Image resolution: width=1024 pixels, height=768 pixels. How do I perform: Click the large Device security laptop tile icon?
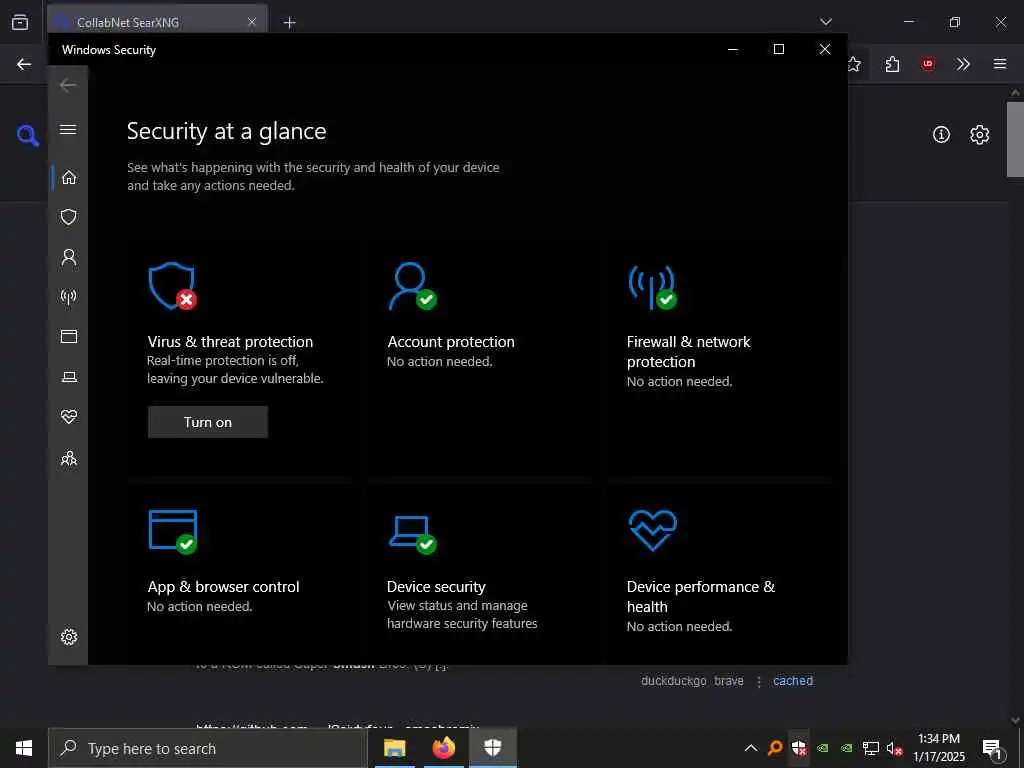412,534
